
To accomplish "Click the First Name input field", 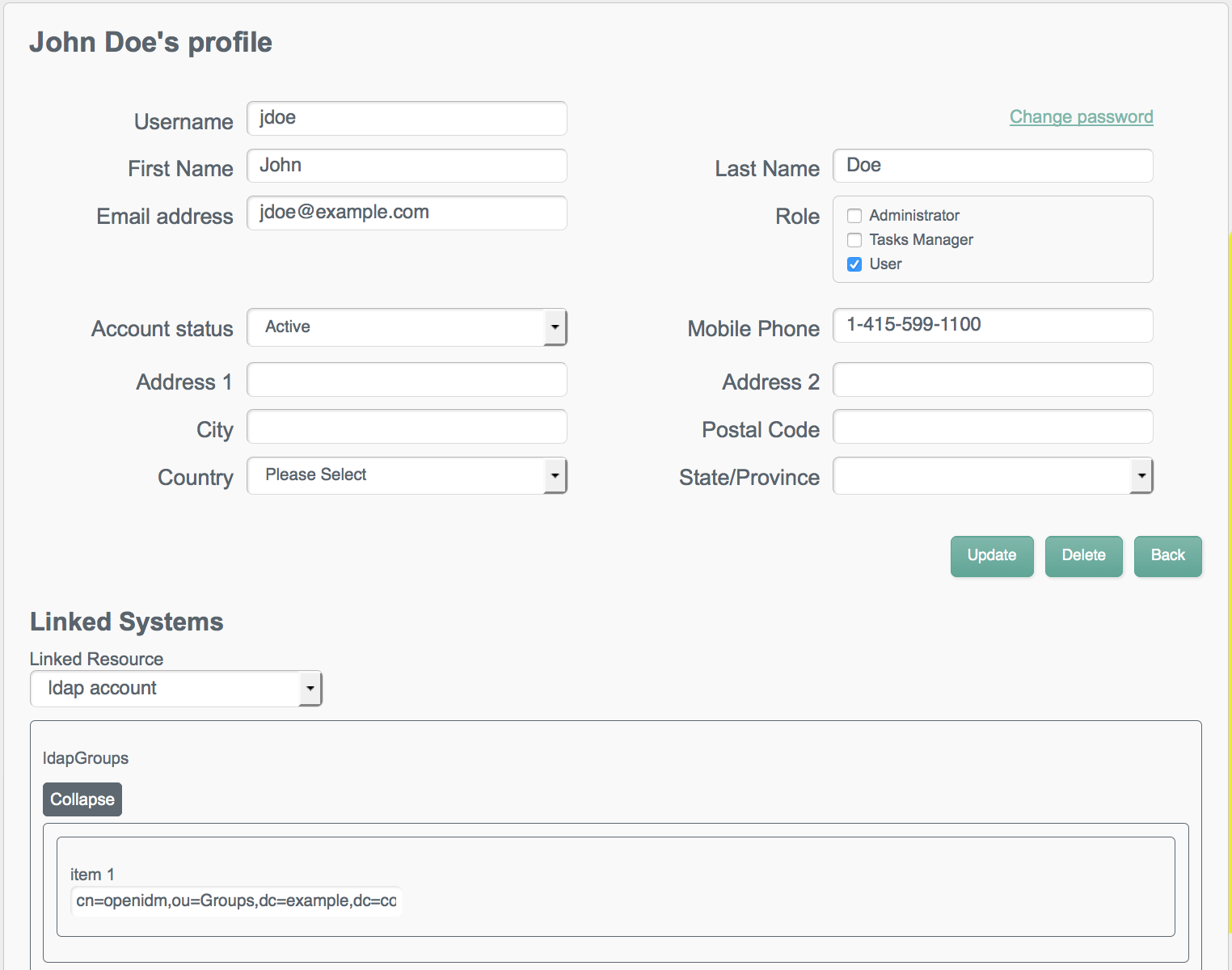I will (x=407, y=166).
